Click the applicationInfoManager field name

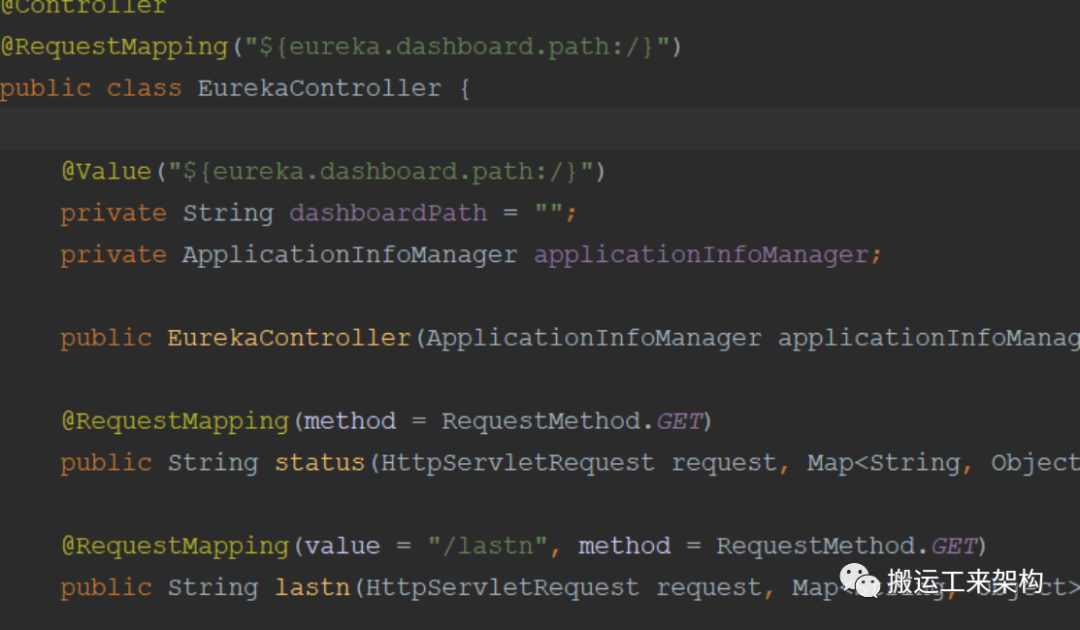point(701,255)
